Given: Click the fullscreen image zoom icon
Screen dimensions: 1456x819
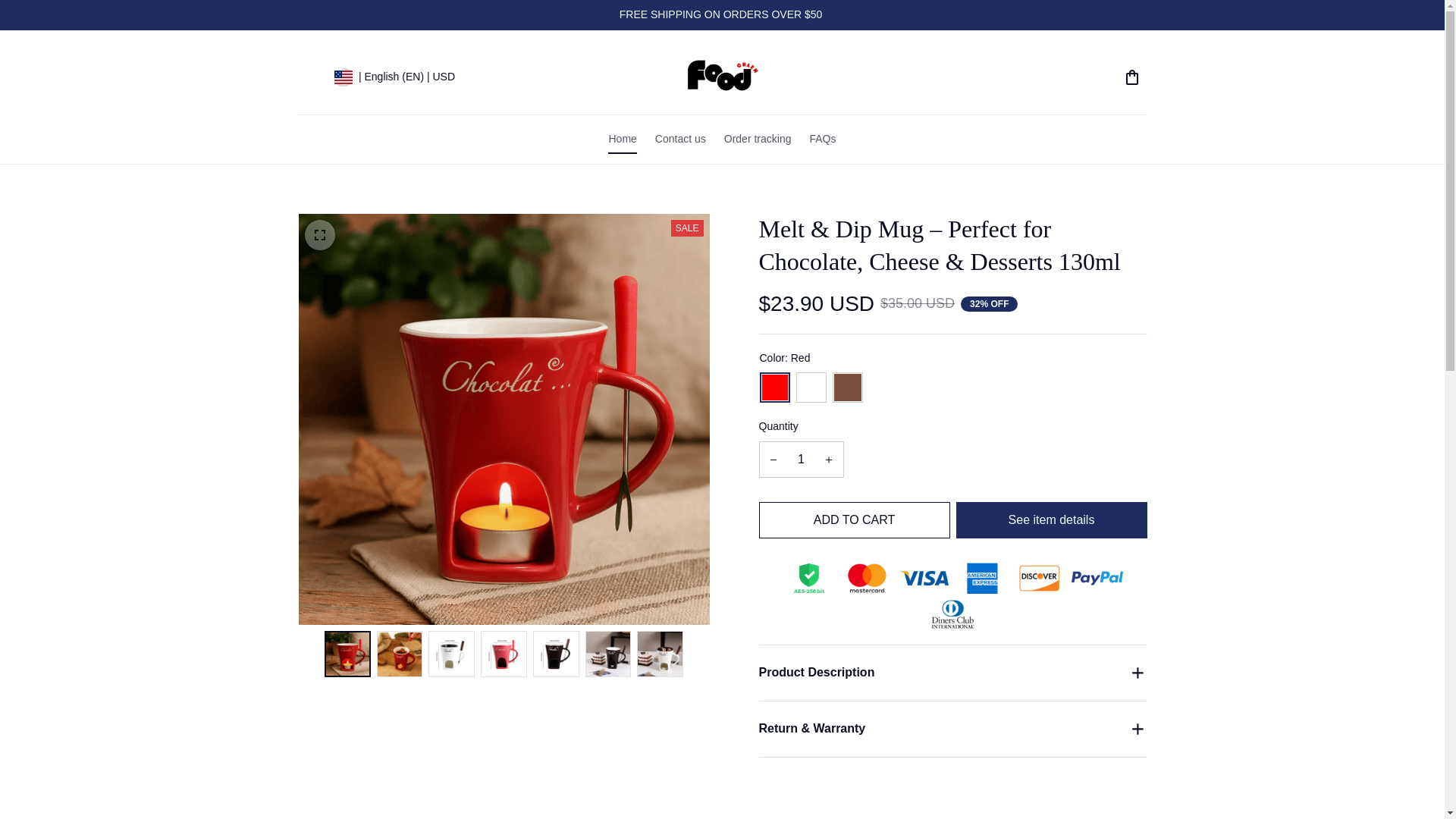Looking at the screenshot, I should click(319, 235).
